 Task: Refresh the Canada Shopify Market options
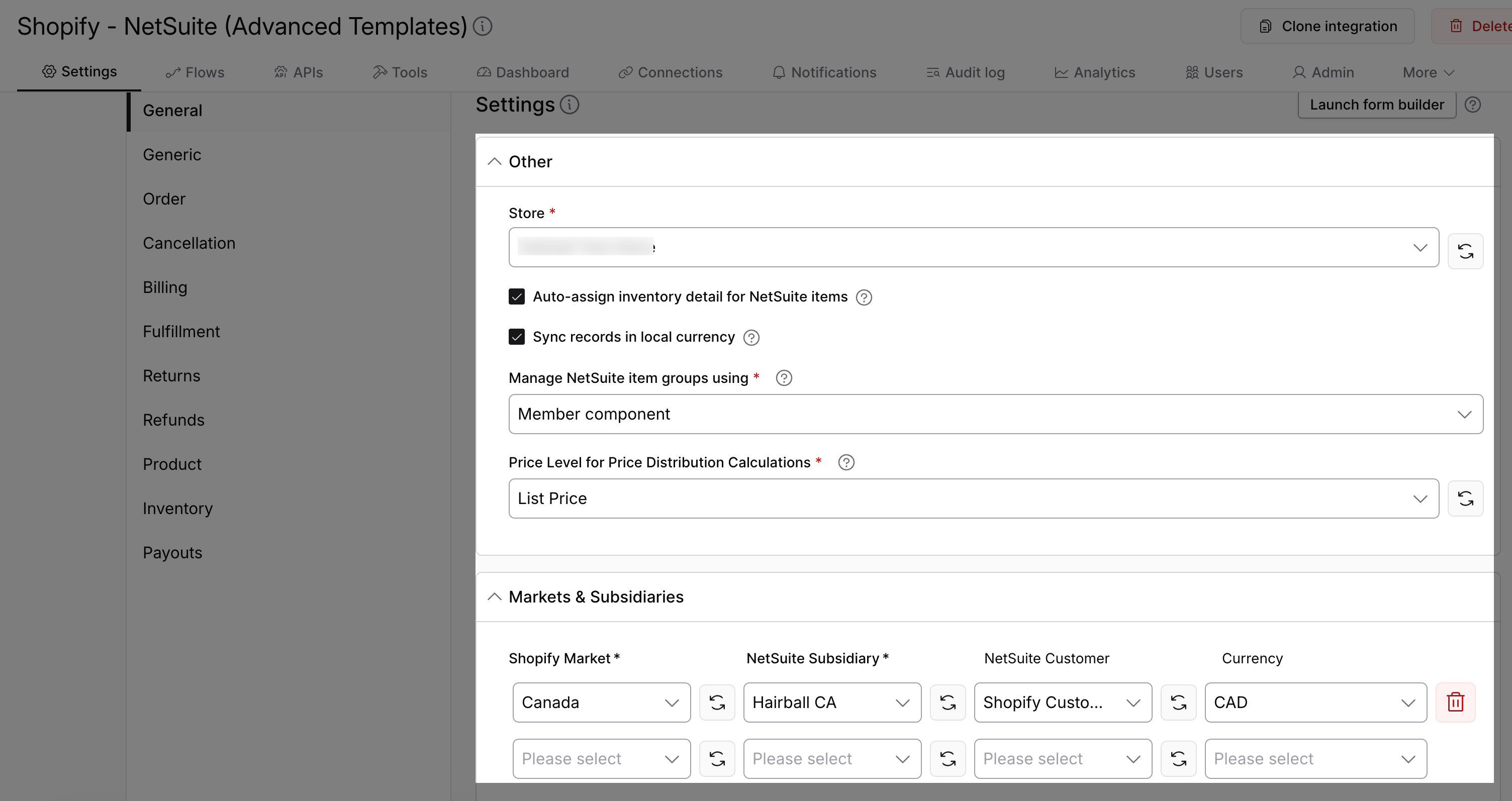point(717,703)
